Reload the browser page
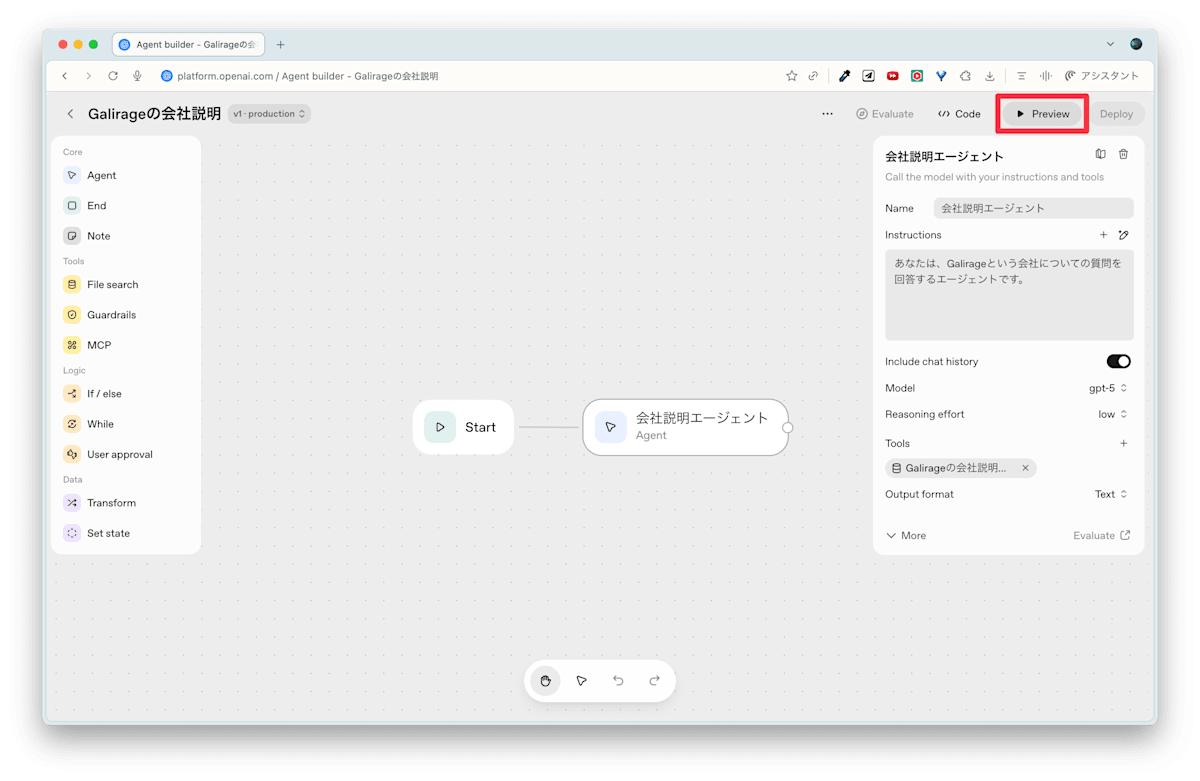The image size is (1200, 781). [113, 76]
